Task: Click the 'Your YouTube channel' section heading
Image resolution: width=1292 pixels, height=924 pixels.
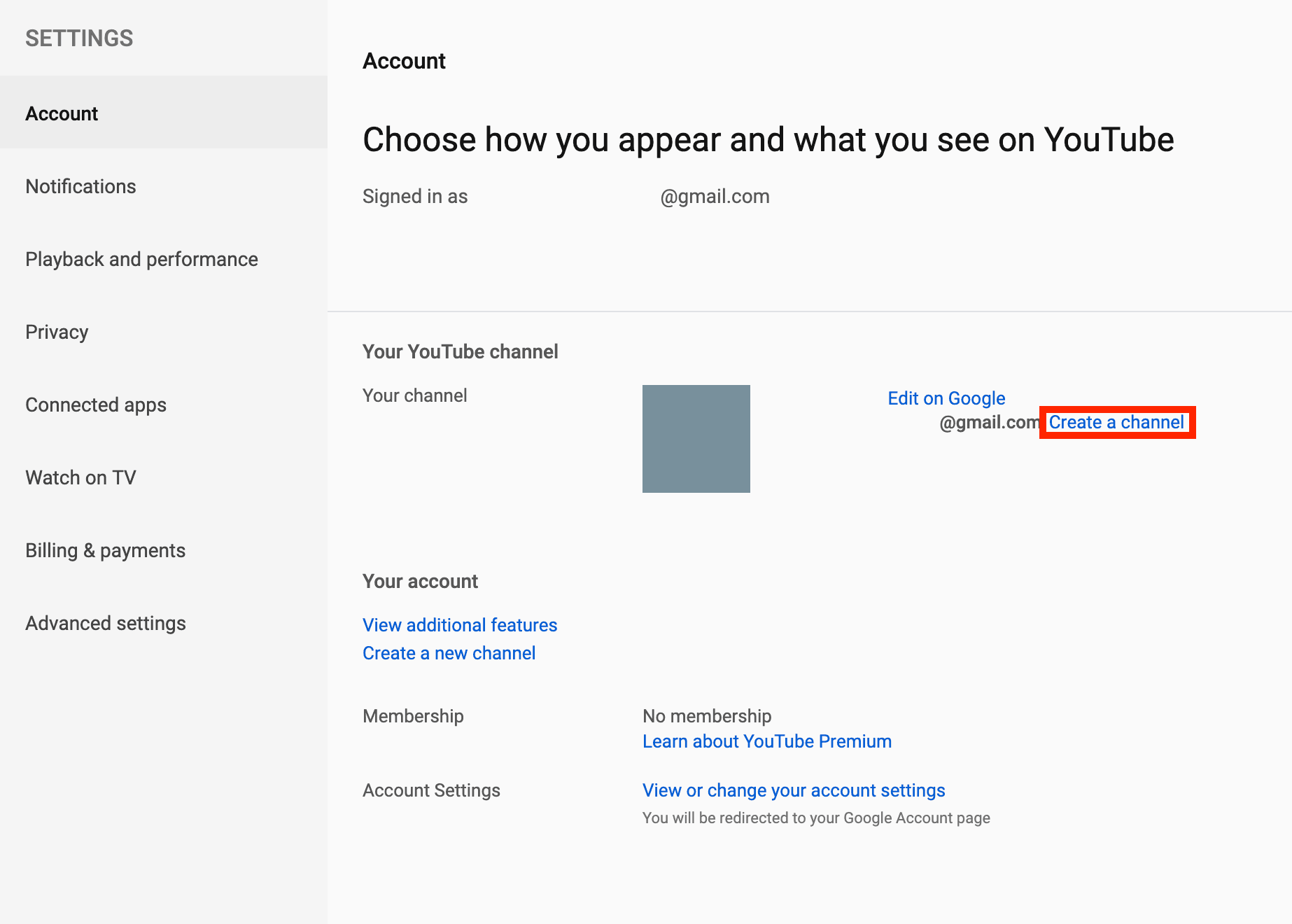Action: click(460, 351)
